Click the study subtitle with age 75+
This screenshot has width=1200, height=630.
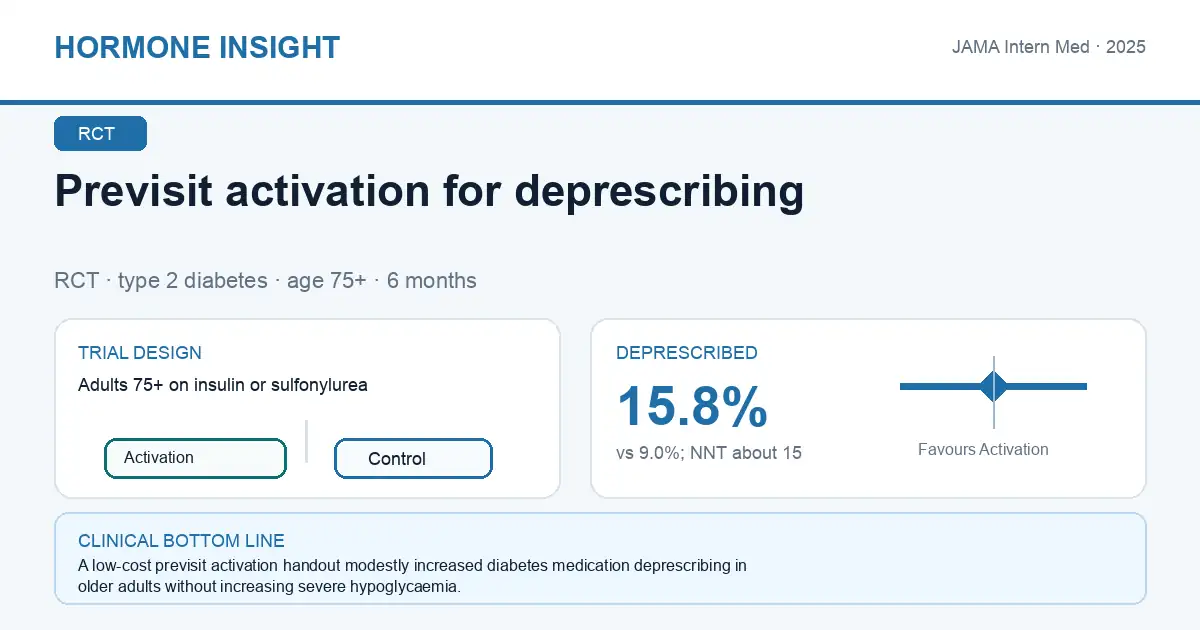(265, 281)
